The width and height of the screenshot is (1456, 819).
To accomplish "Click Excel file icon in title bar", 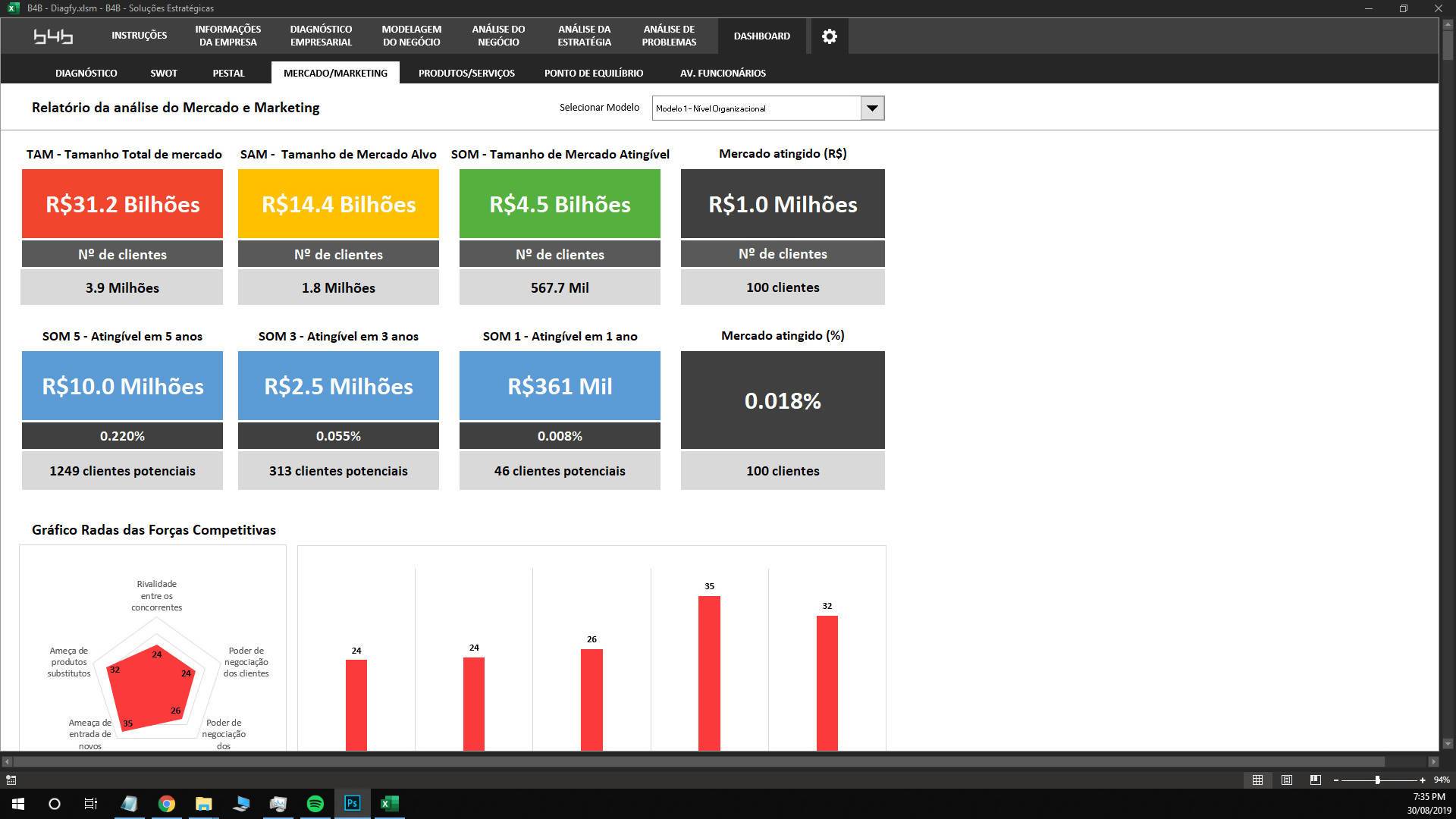I will pos(13,8).
